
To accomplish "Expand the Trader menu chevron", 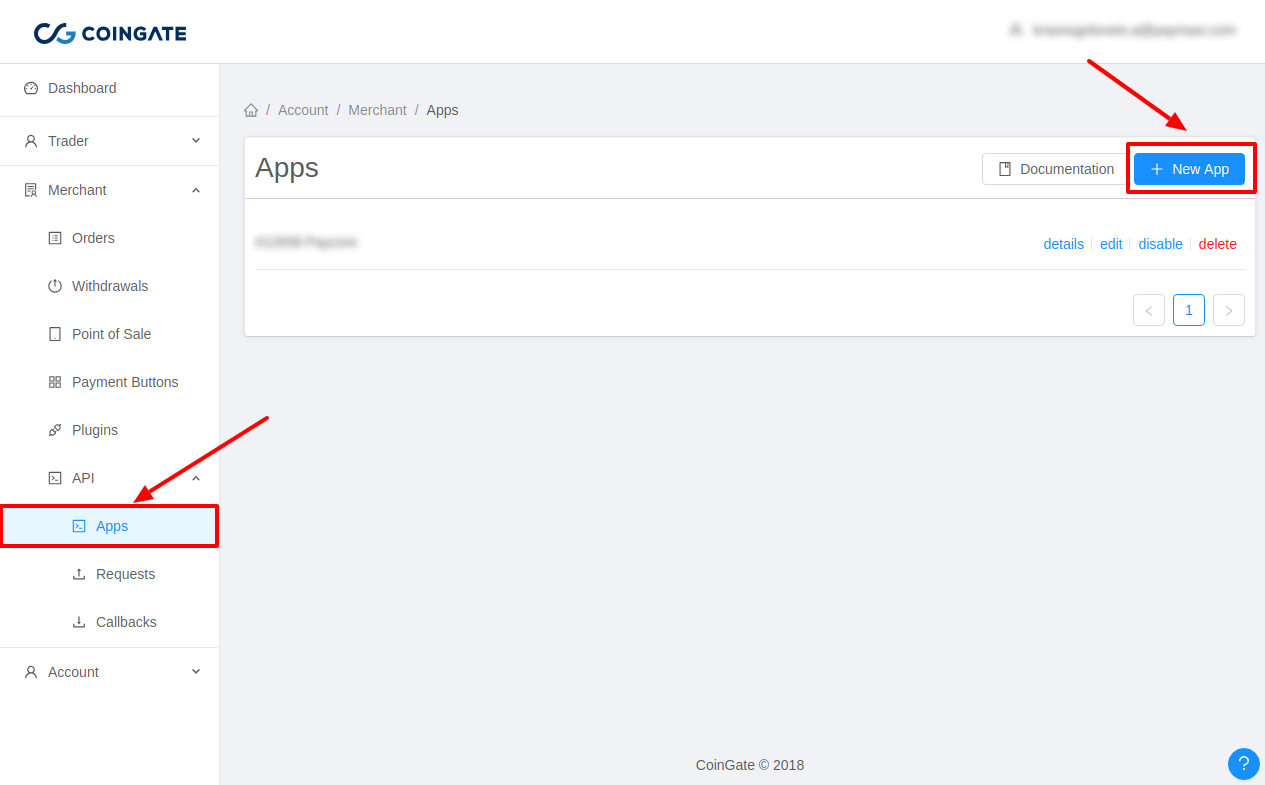I will pos(196,141).
